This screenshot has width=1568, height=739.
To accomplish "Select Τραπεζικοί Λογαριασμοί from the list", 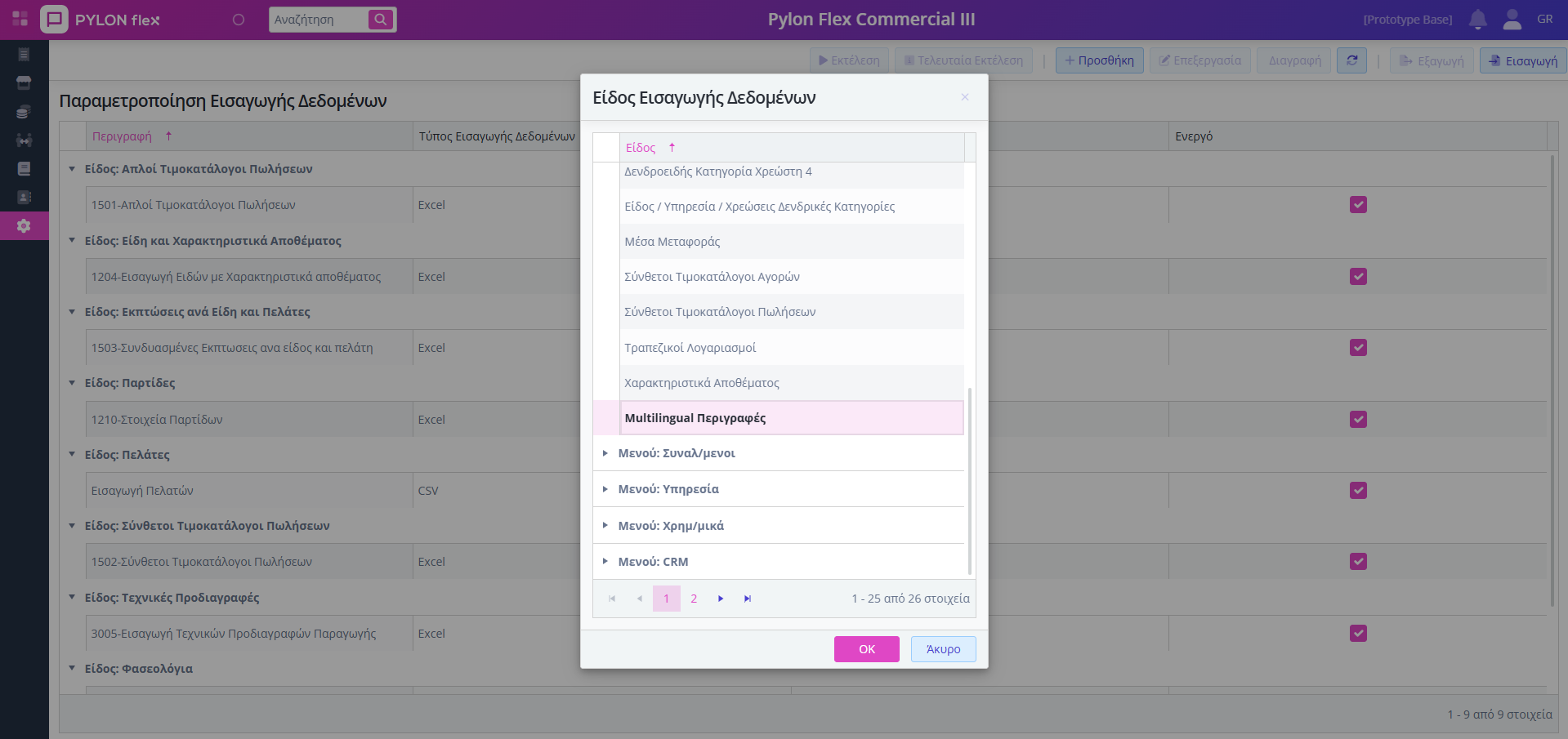I will (690, 348).
